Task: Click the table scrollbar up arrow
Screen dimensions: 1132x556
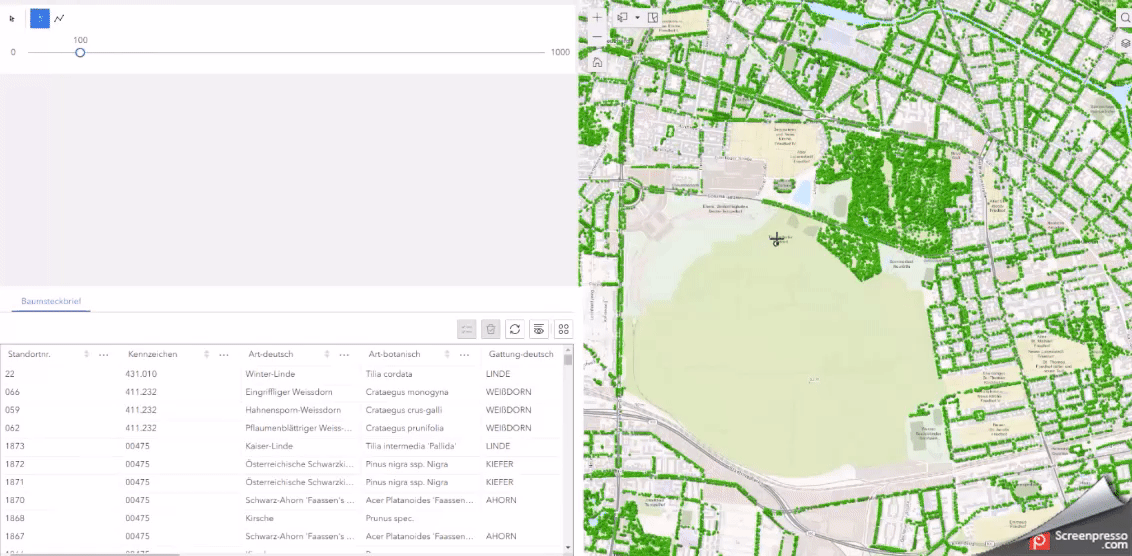Action: (x=568, y=349)
